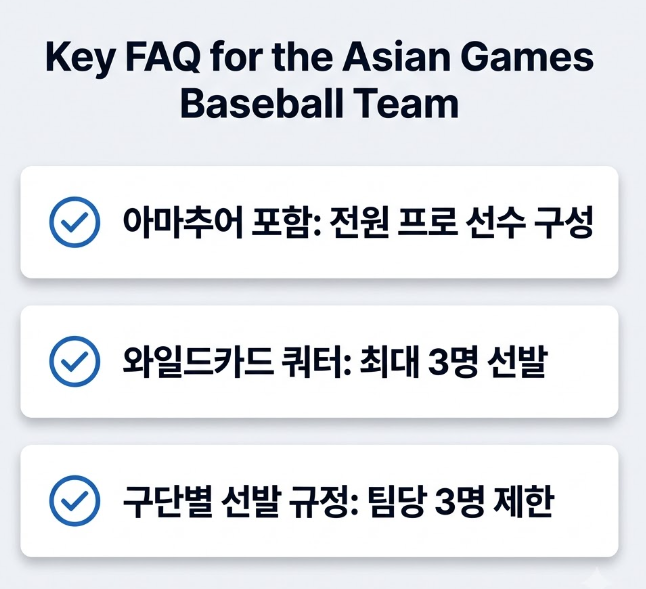Viewport: 646px width, 589px height.
Task: Click the words Asian Games in the heading
Action: tap(468, 57)
